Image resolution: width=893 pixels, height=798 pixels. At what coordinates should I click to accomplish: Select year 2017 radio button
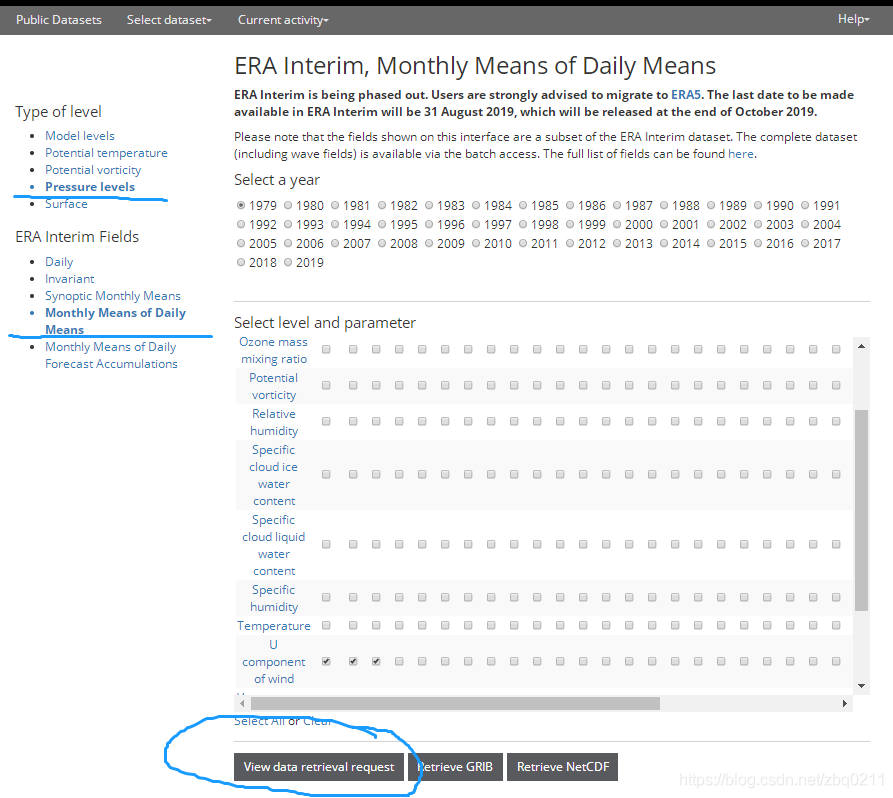pyautogui.click(x=805, y=243)
